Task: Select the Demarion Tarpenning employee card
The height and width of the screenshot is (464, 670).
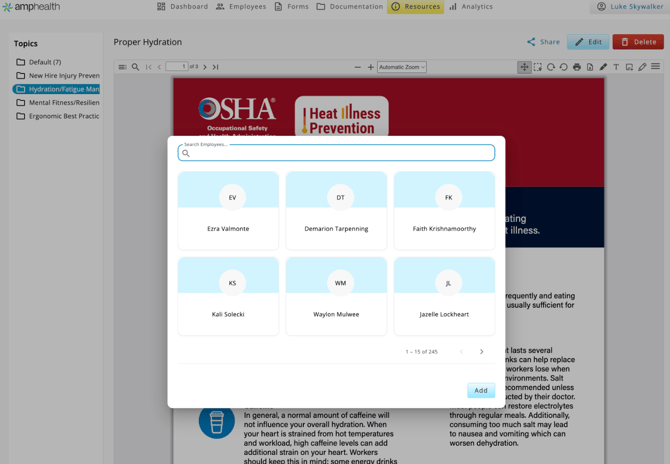Action: (x=336, y=211)
